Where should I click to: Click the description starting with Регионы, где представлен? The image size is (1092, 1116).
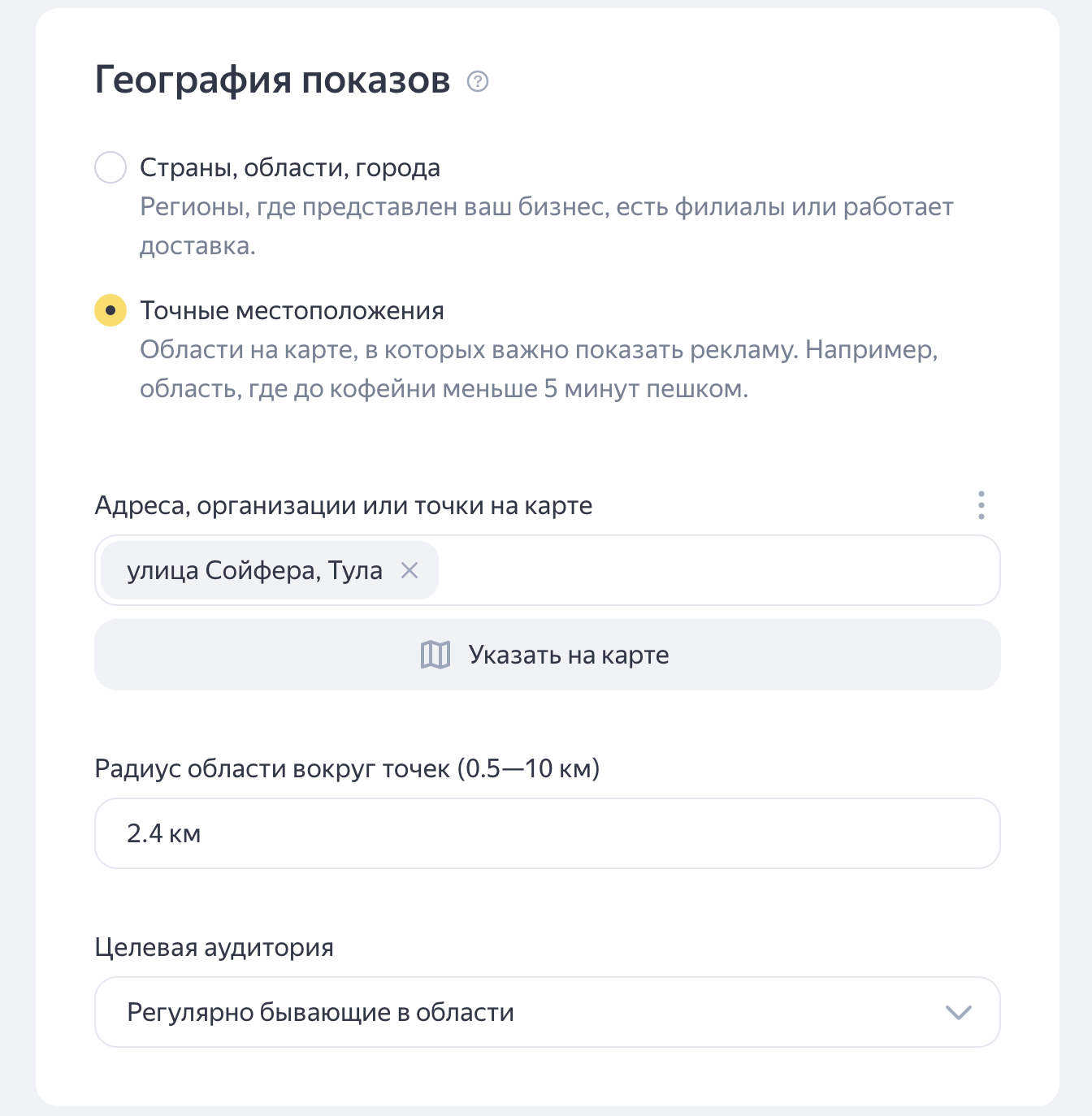point(546,226)
